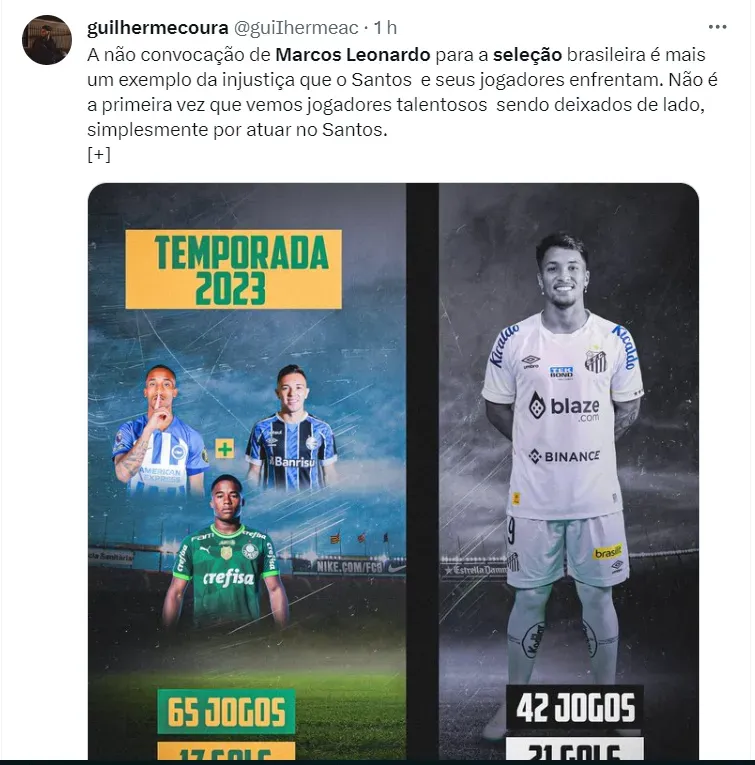755x765 pixels.
Task: Click the Banrisul sponsor on striped jersey
Action: (292, 462)
